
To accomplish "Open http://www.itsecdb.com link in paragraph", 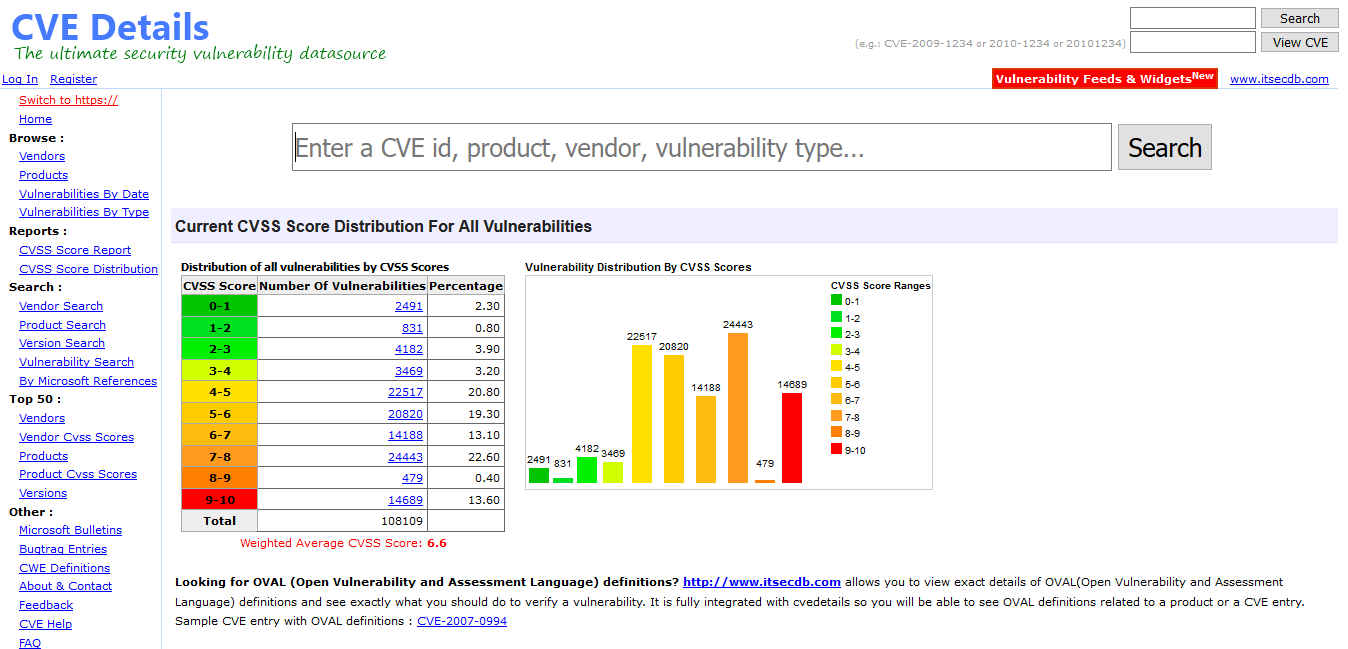I will click(762, 581).
